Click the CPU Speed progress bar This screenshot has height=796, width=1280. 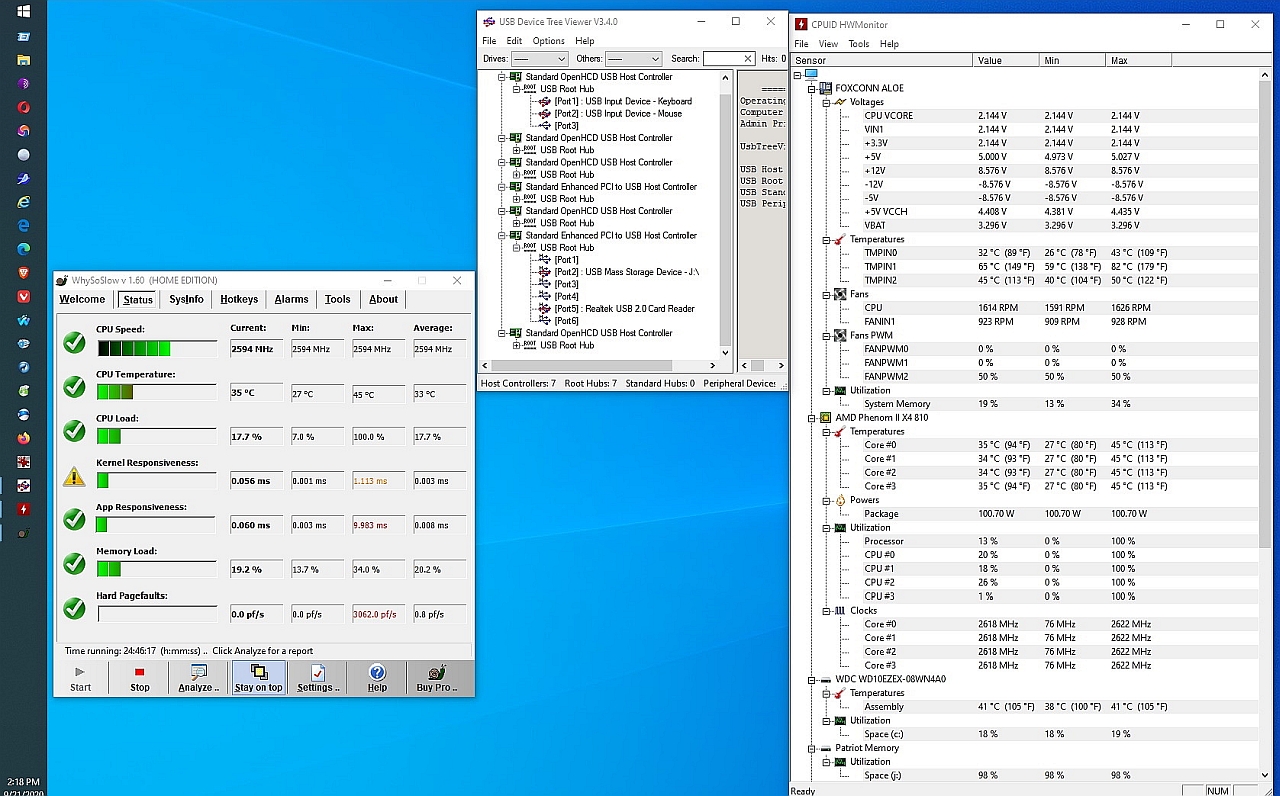(157, 349)
